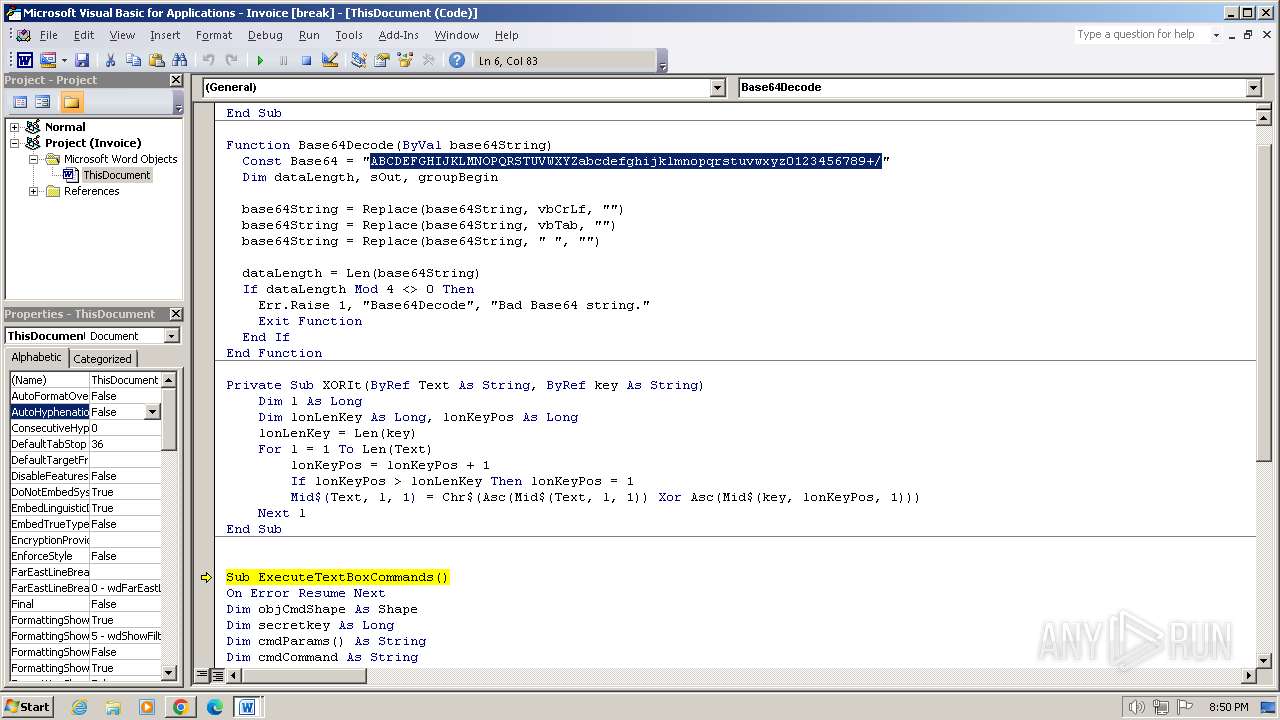Open the Debug menu
1280x720 pixels.
tap(265, 35)
